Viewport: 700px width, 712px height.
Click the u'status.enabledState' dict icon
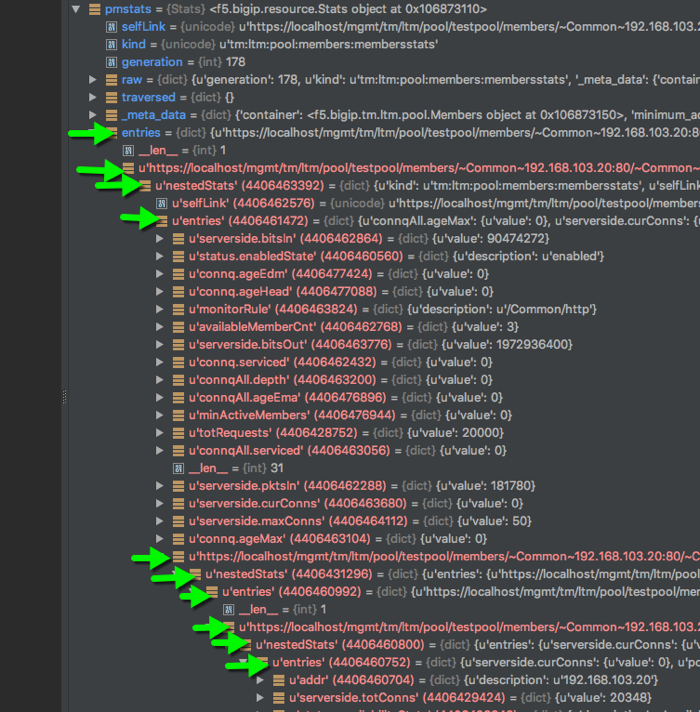click(x=178, y=256)
